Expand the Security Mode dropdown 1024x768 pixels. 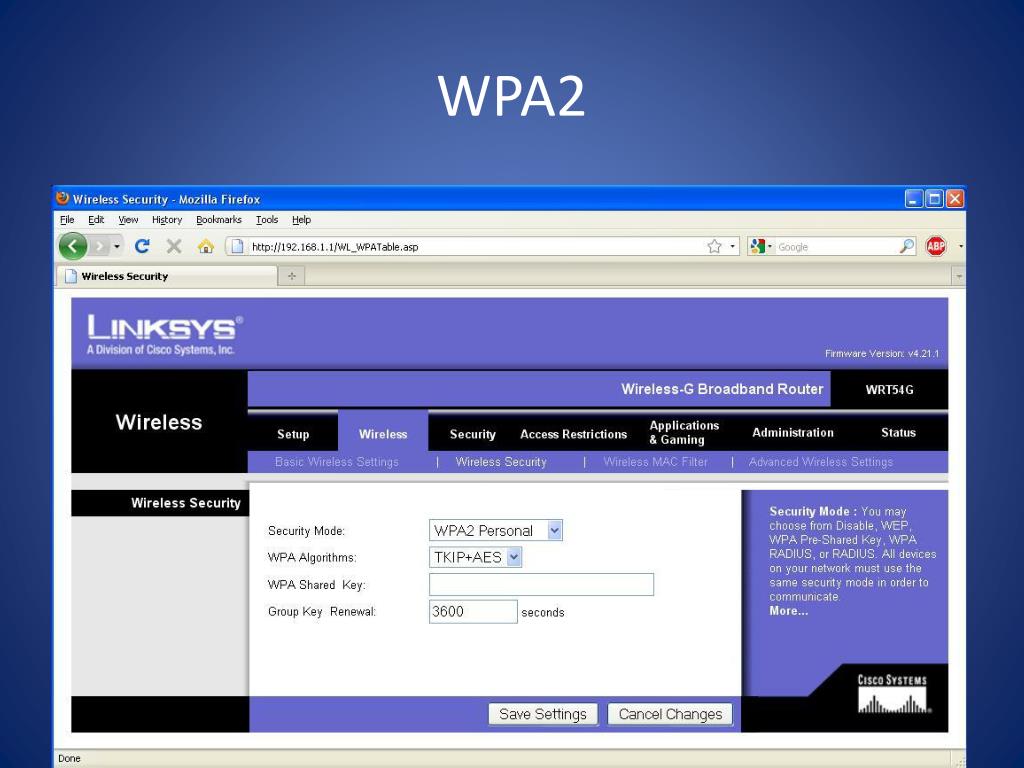pos(496,530)
